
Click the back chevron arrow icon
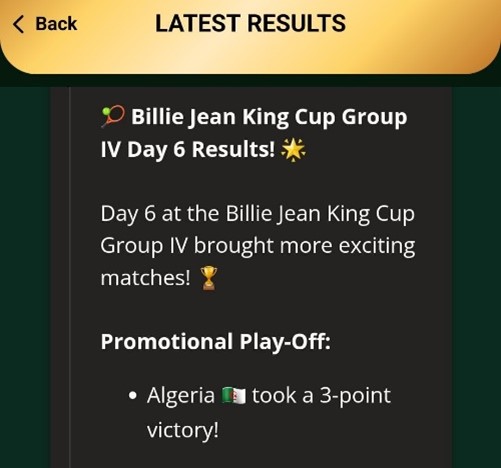tap(18, 24)
